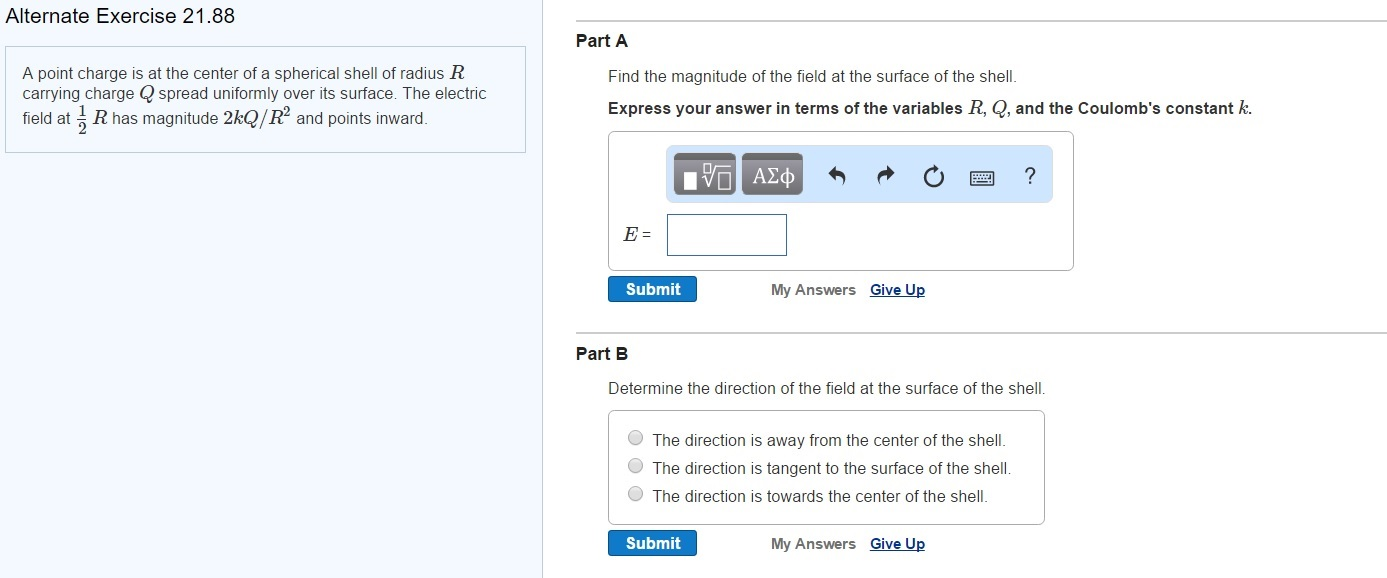Select 'away from the center of the shell'

pos(636,438)
